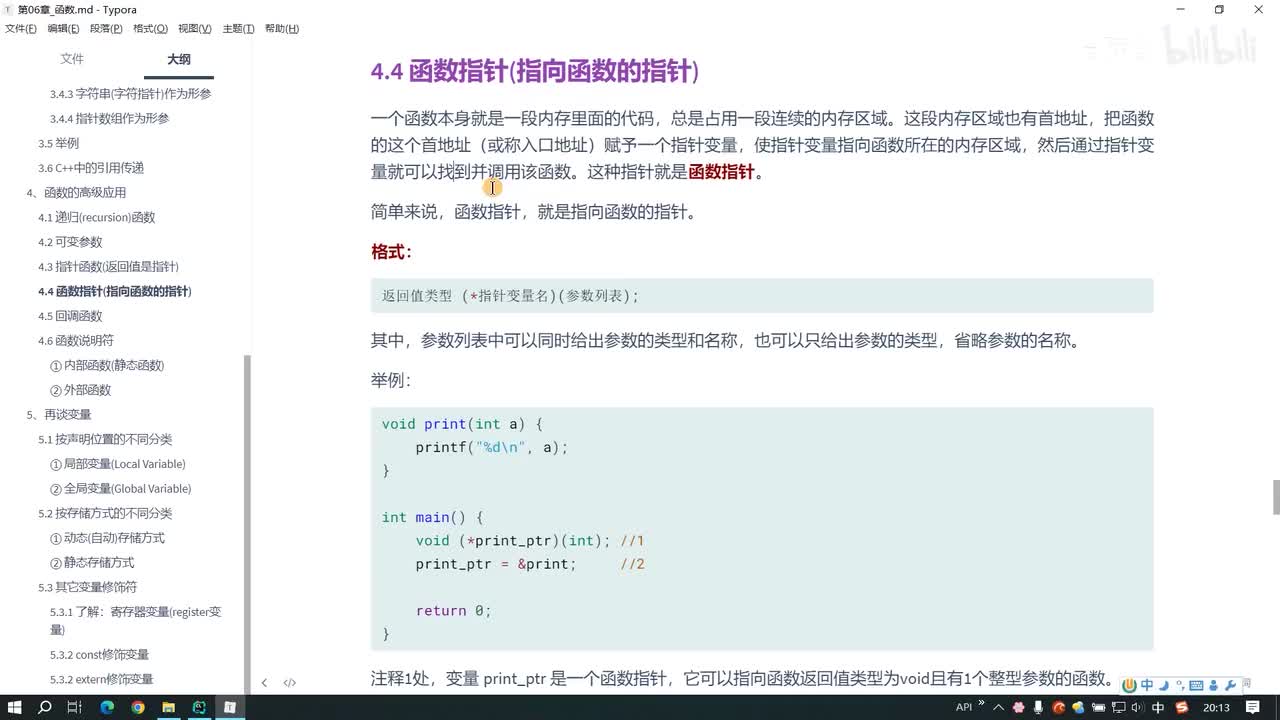Click the microphone tray icon

[x=1039, y=707]
